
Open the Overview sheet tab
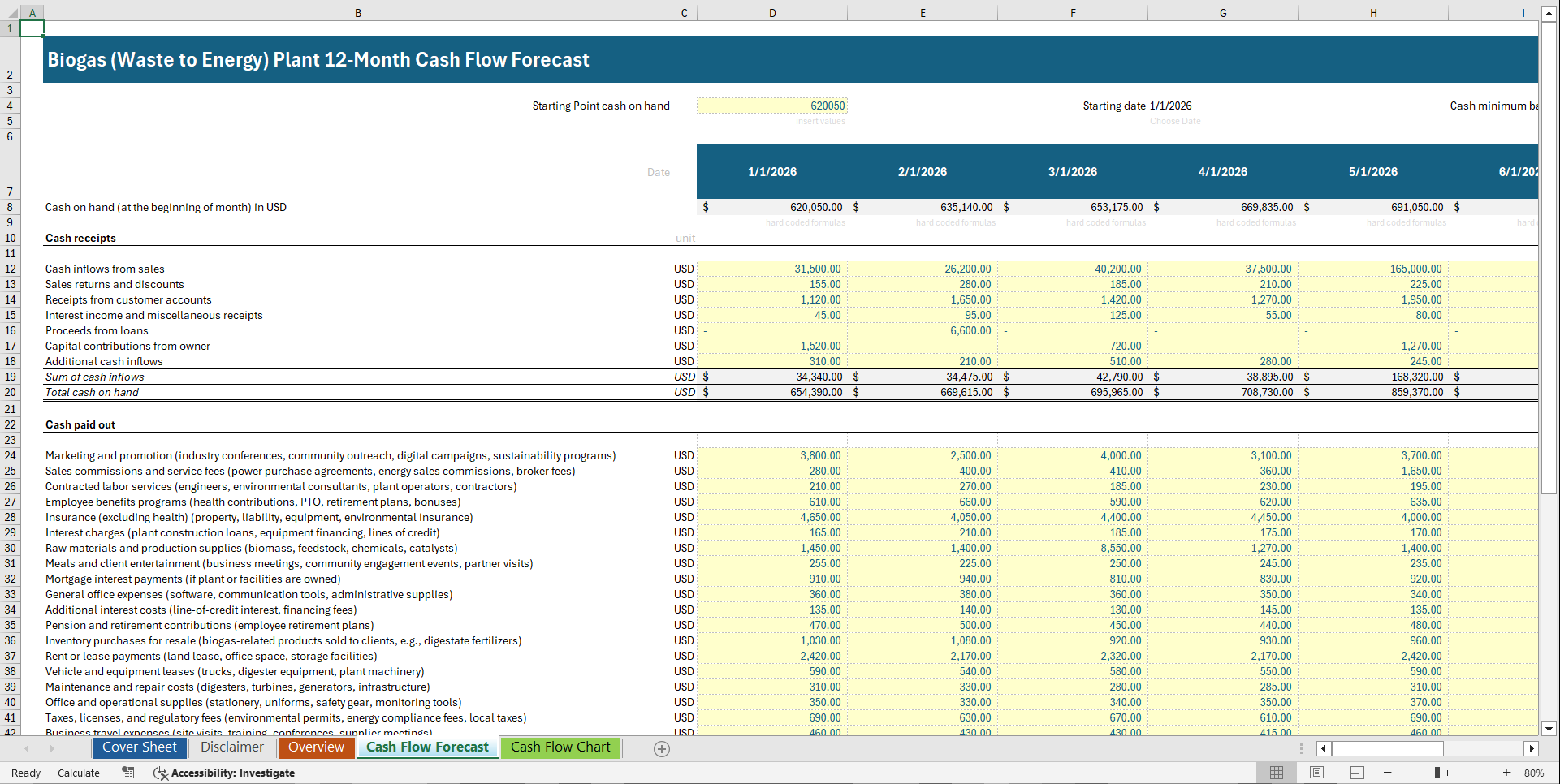[x=316, y=747]
